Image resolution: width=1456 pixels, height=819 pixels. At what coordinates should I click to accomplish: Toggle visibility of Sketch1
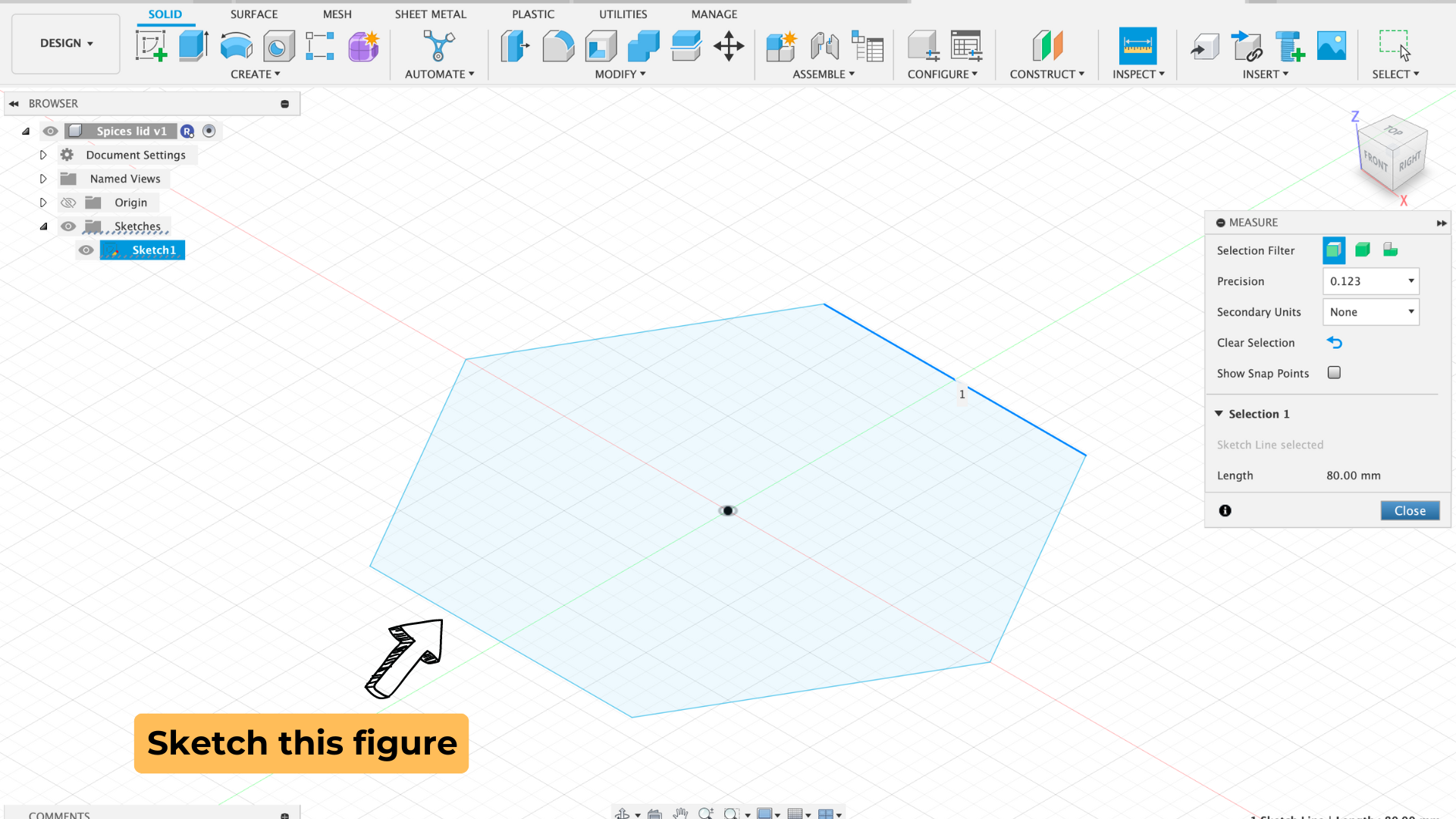click(87, 249)
